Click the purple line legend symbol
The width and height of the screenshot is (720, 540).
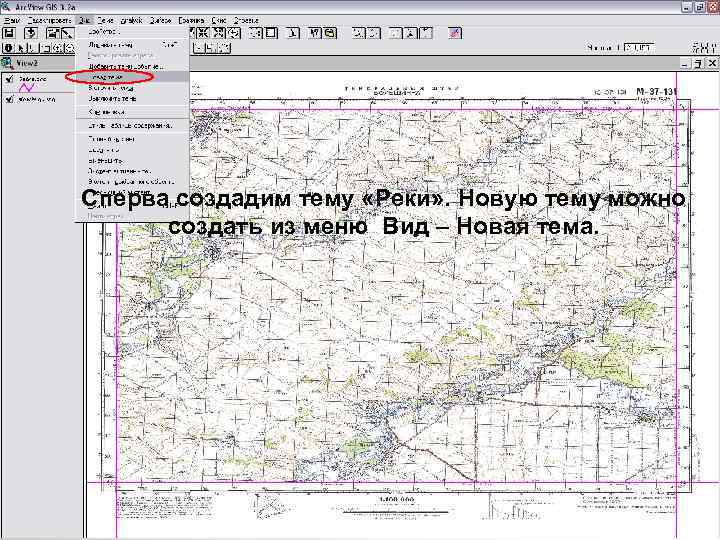point(26,87)
